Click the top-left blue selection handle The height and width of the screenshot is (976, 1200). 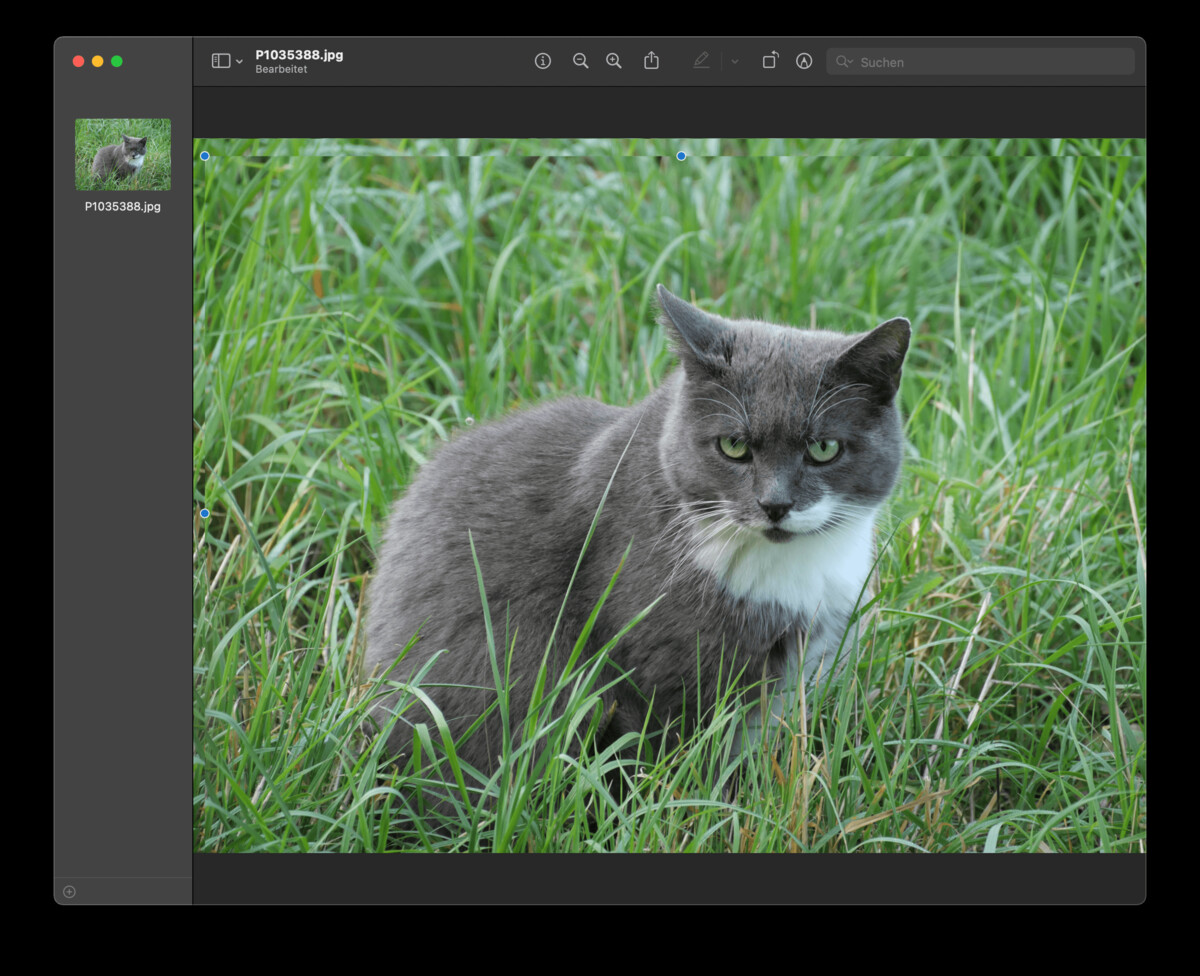[x=204, y=155]
